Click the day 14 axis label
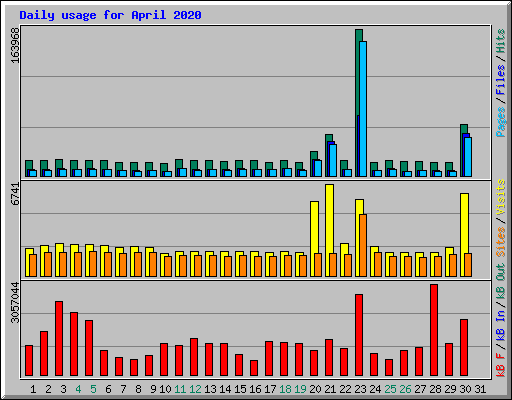This screenshot has width=512, height=400. coord(225,389)
